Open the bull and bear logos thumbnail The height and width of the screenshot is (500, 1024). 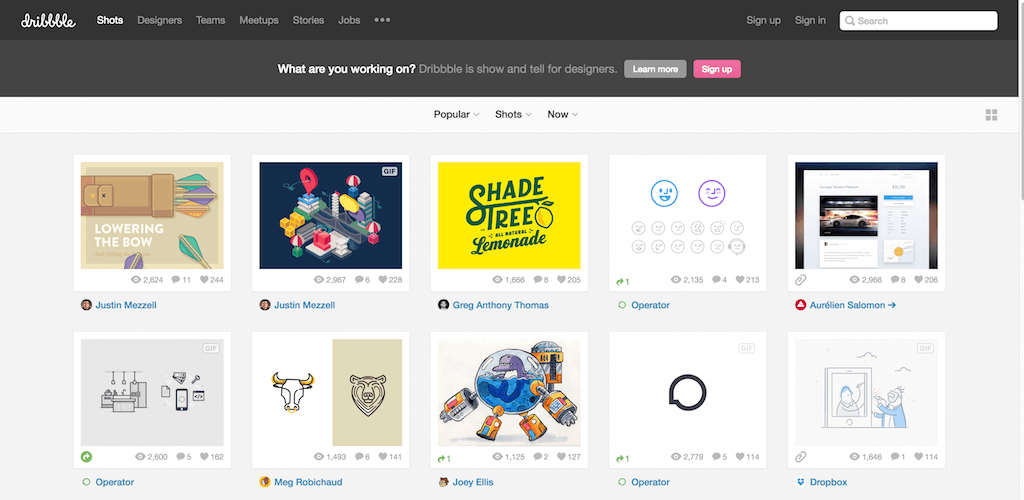click(x=330, y=392)
